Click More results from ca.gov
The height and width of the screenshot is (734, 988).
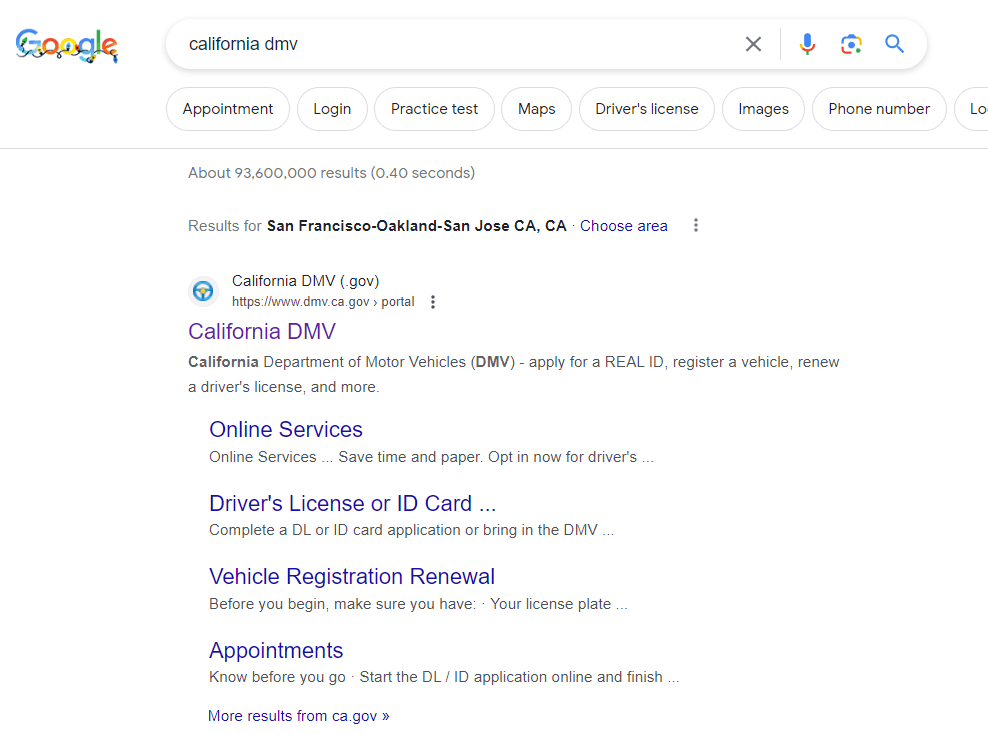point(299,716)
